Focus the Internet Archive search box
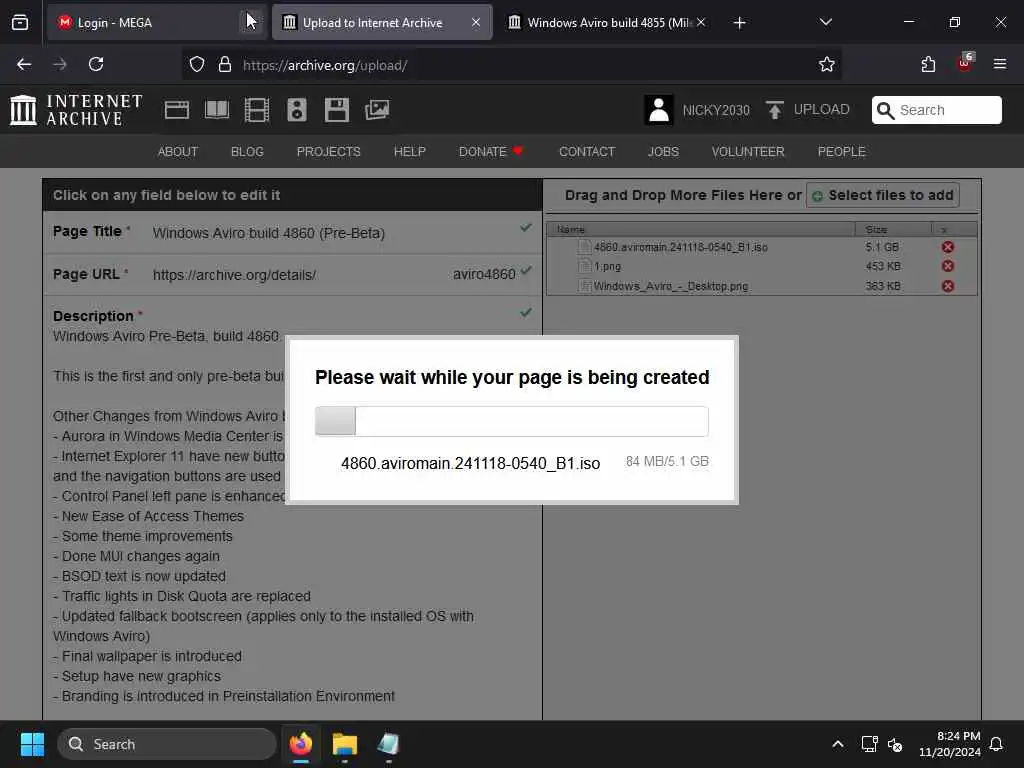Viewport: 1024px width, 768px height. (x=936, y=110)
